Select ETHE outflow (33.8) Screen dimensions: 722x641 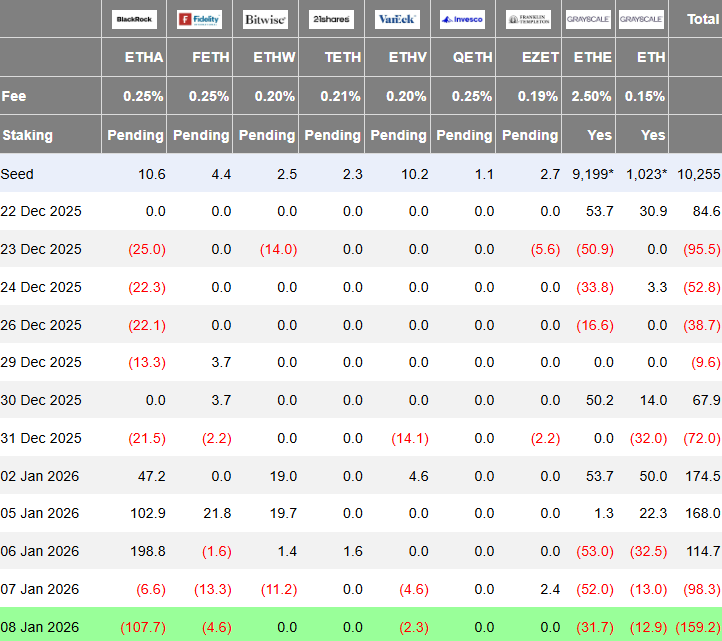pyautogui.click(x=595, y=287)
